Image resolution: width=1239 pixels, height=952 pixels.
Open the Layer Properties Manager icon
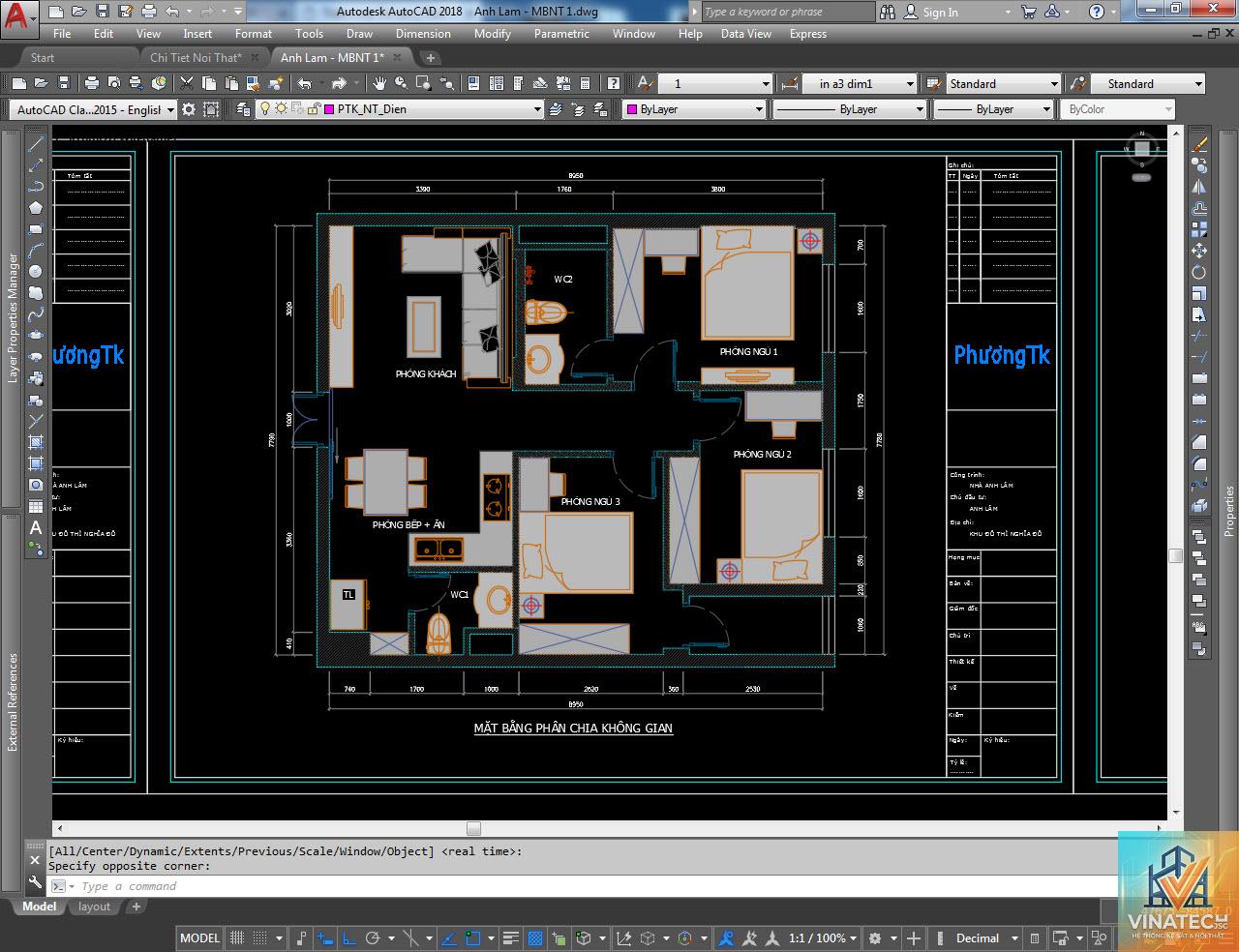[244, 109]
